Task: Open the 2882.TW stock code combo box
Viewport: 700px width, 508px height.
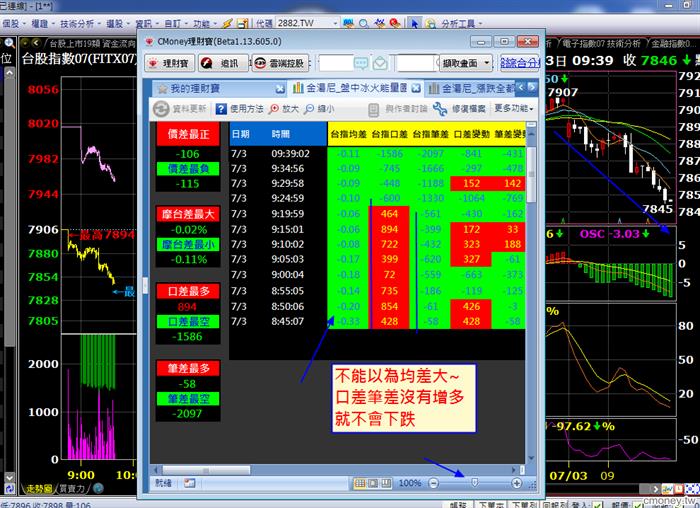Action: [x=307, y=23]
